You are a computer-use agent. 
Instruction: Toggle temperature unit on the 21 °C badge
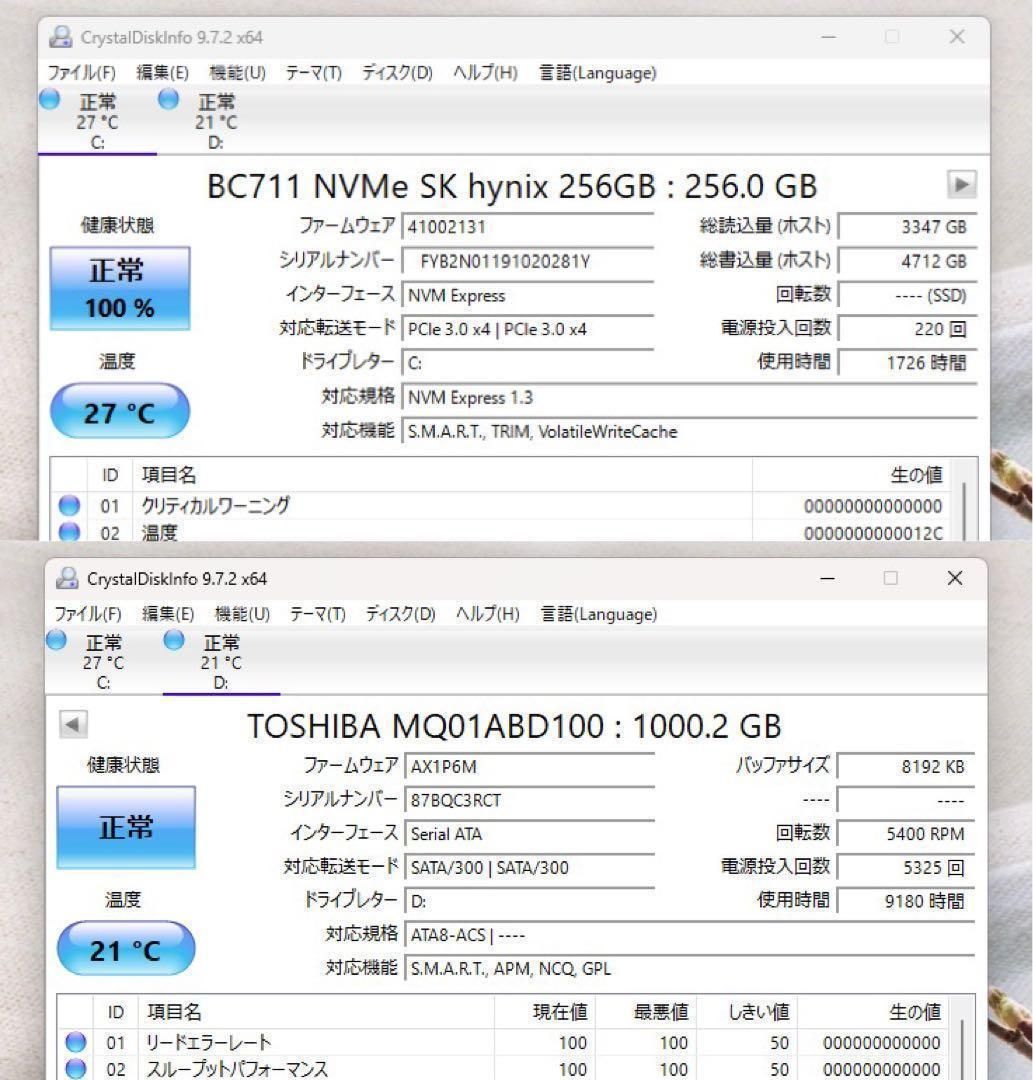pyautogui.click(x=125, y=948)
